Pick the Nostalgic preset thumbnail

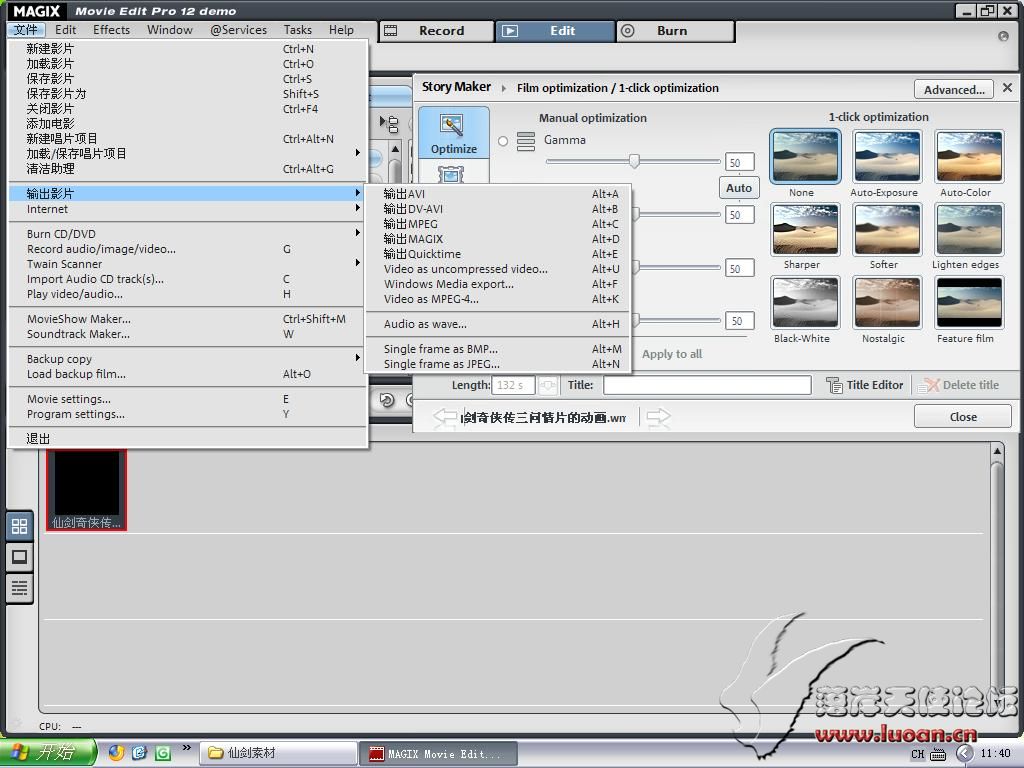(887, 302)
